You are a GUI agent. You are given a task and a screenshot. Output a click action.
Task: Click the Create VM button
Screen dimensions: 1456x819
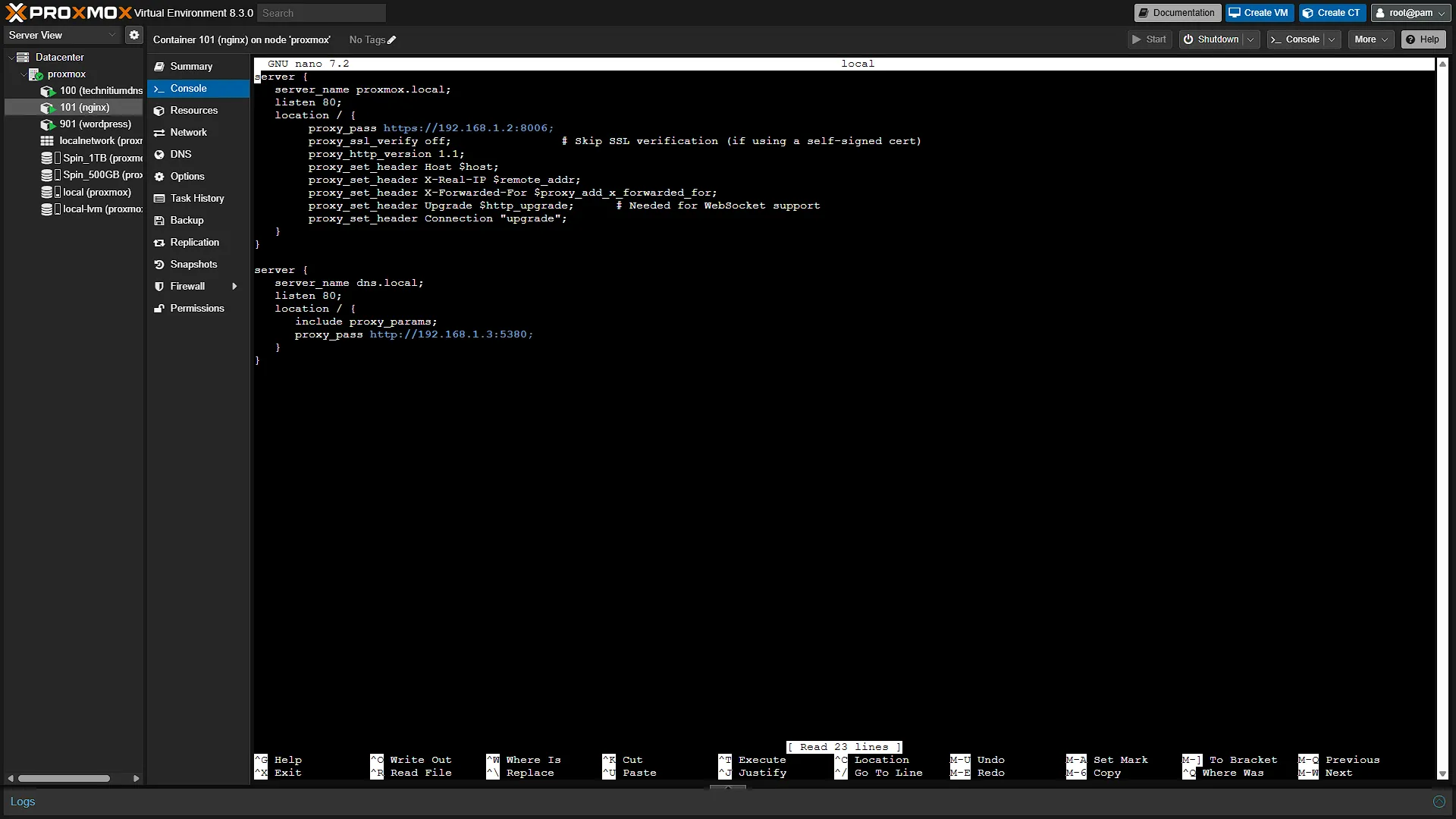click(1259, 13)
